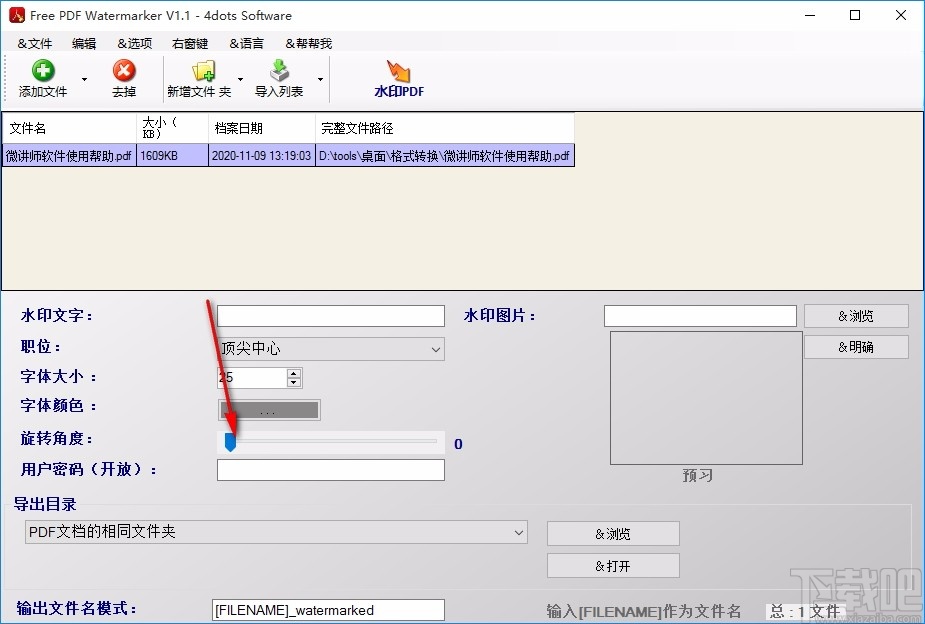This screenshot has width=925, height=624.
Task: Click the rotation value 0 label
Action: click(458, 444)
